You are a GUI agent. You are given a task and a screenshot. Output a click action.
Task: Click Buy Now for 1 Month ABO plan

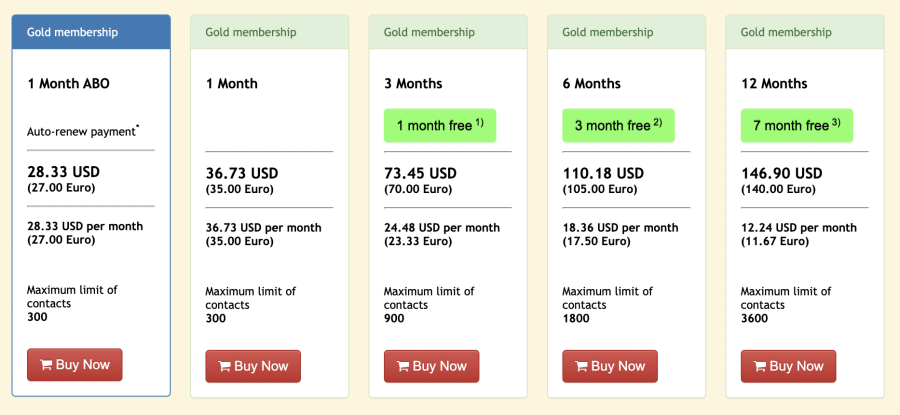coord(75,364)
